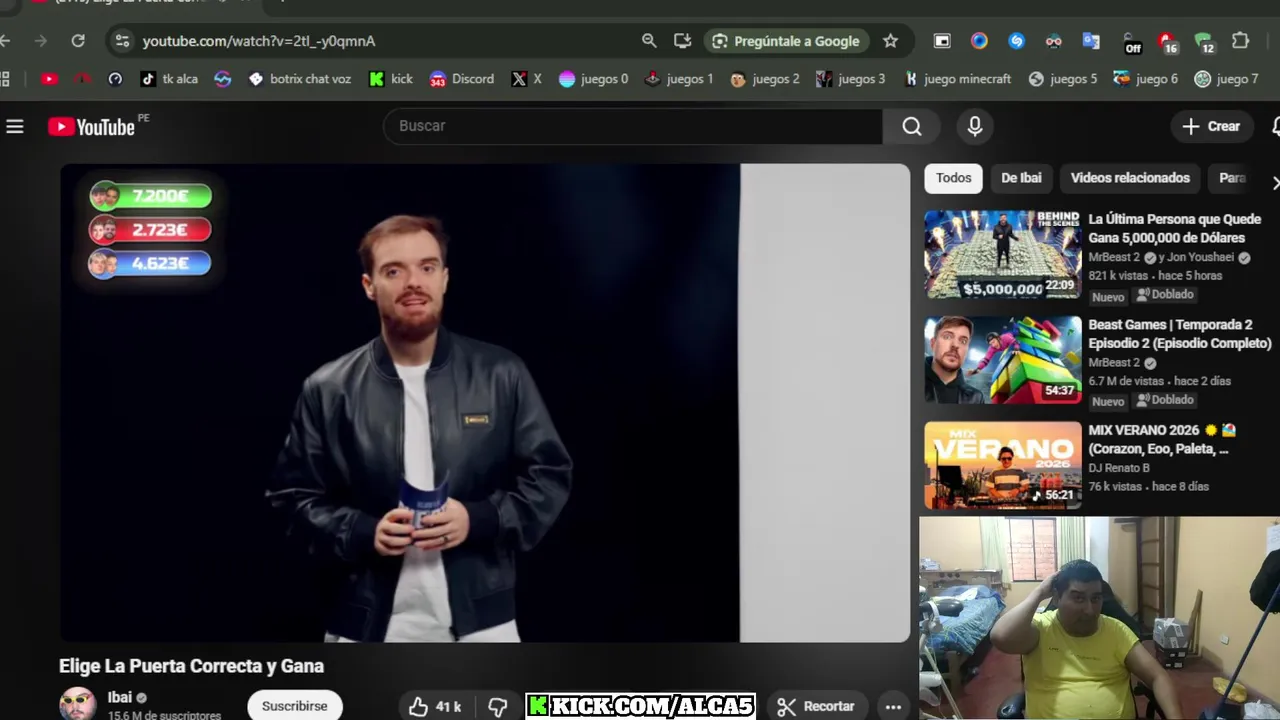The height and width of the screenshot is (720, 1280).
Task: Bookmark this page with the star icon
Action: (891, 41)
